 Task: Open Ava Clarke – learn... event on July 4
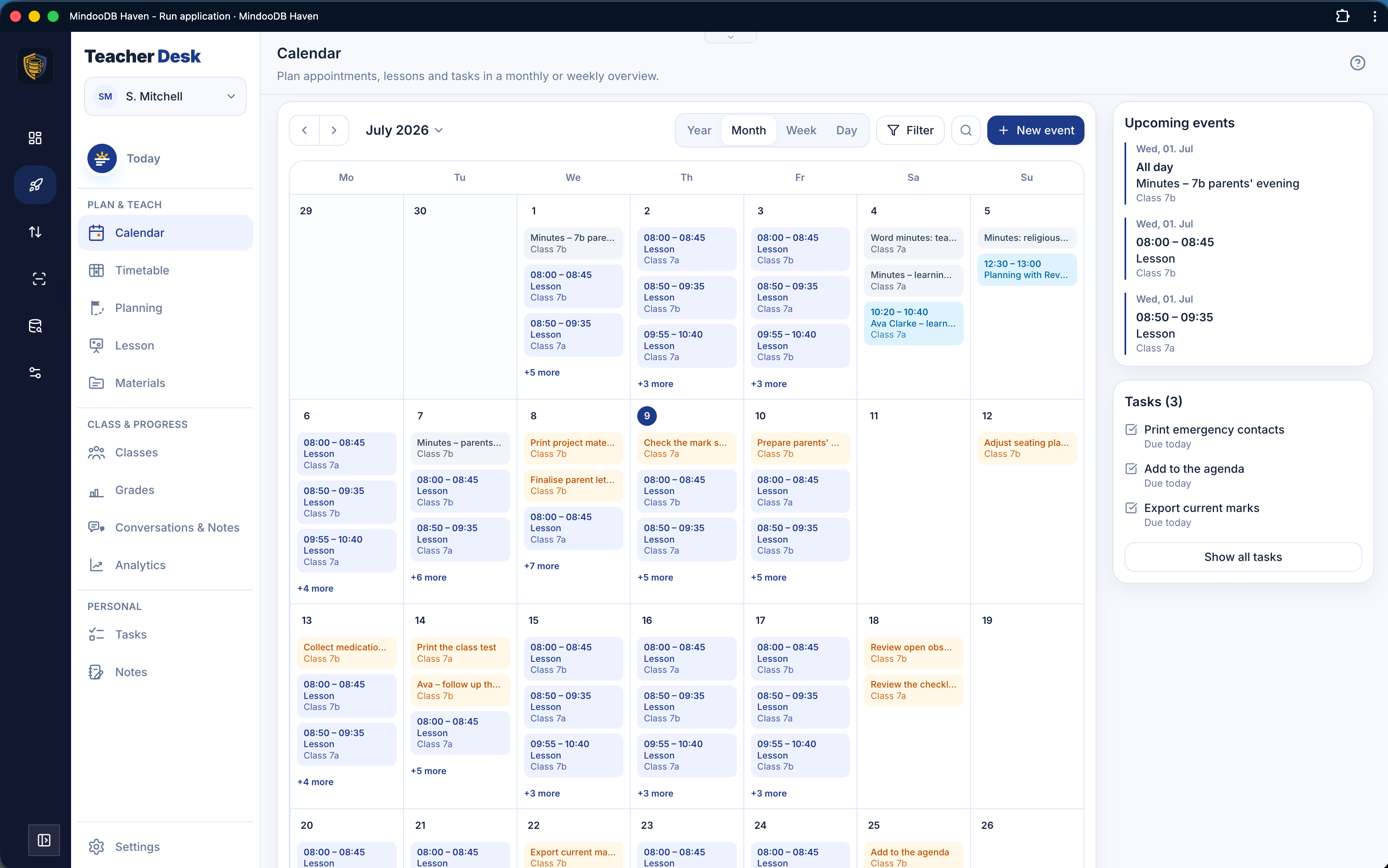(x=913, y=323)
